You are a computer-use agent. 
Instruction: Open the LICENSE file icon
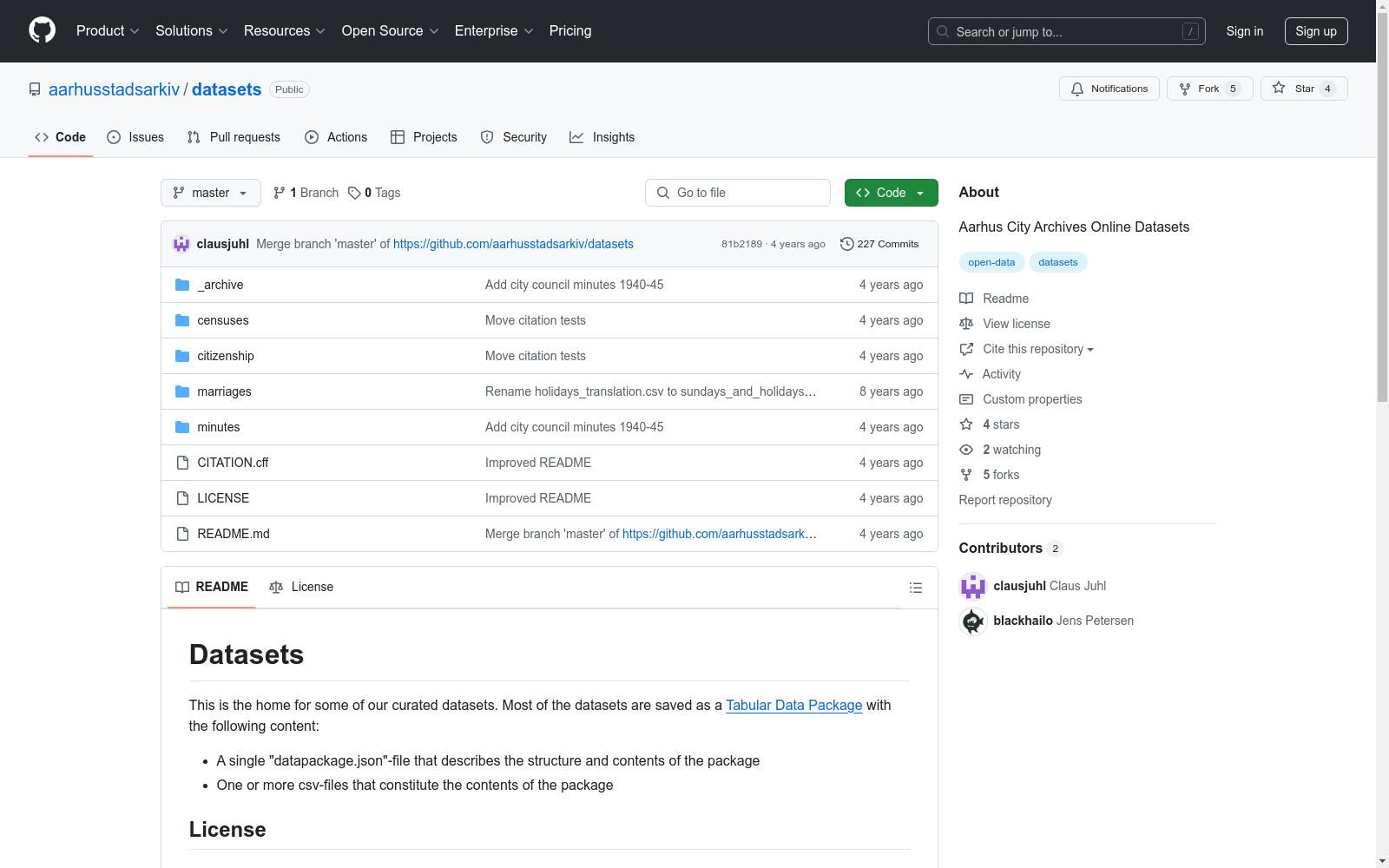pyautogui.click(x=182, y=498)
